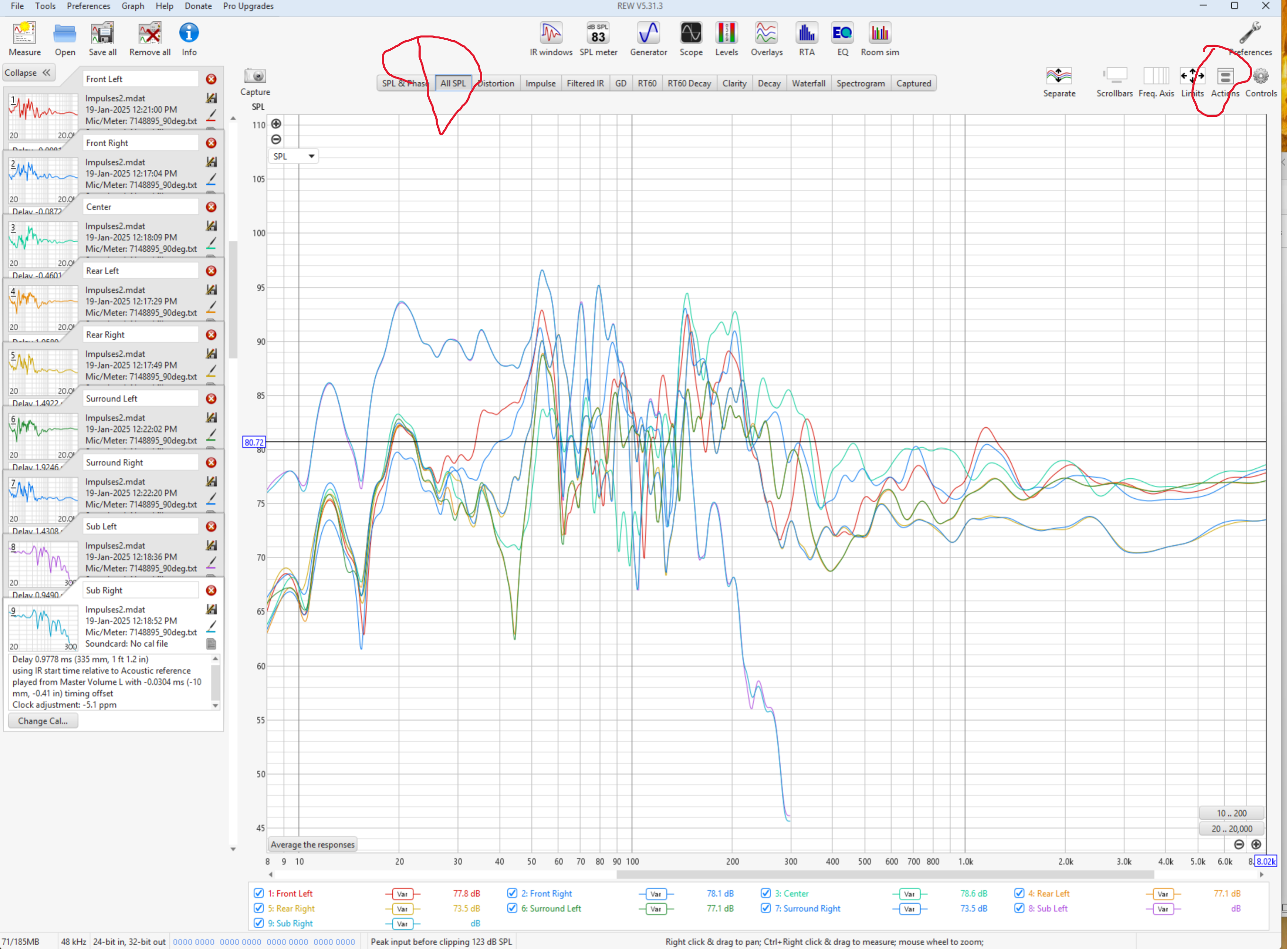Open the SPL axis type dropdown

pos(293,156)
